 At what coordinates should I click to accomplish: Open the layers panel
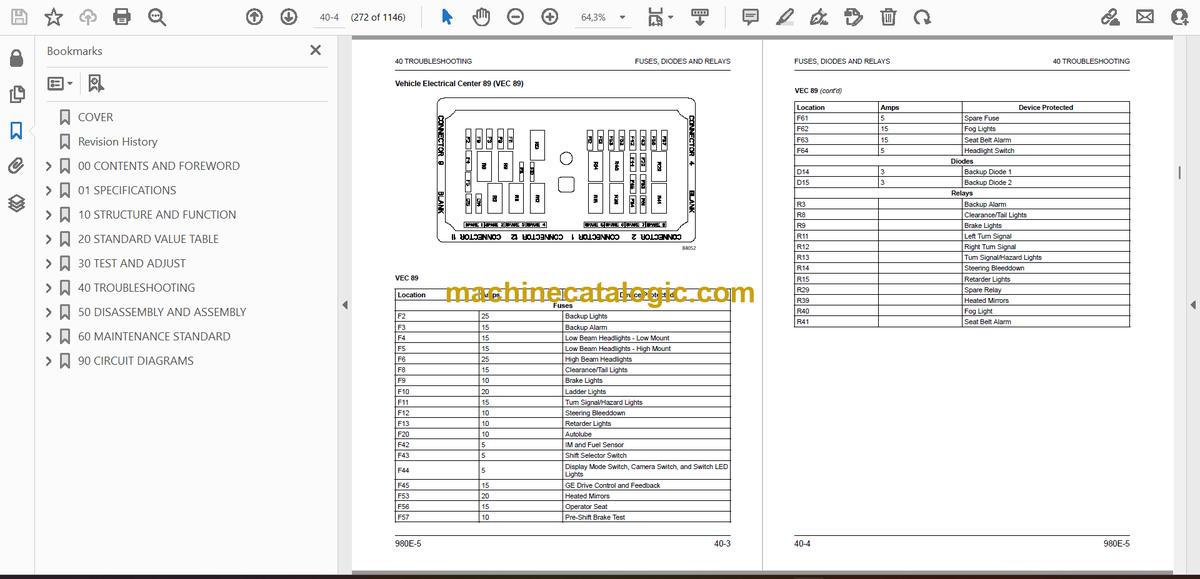click(x=16, y=203)
